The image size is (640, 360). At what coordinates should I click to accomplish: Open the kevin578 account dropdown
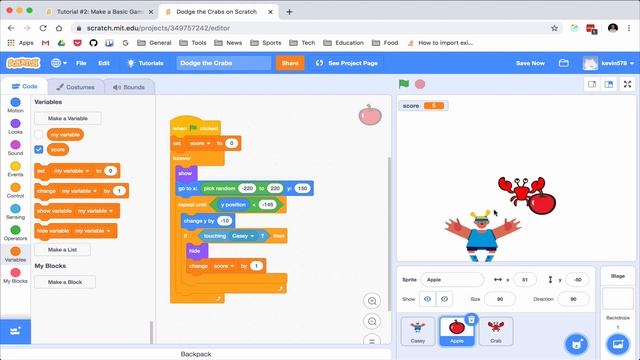click(608, 63)
